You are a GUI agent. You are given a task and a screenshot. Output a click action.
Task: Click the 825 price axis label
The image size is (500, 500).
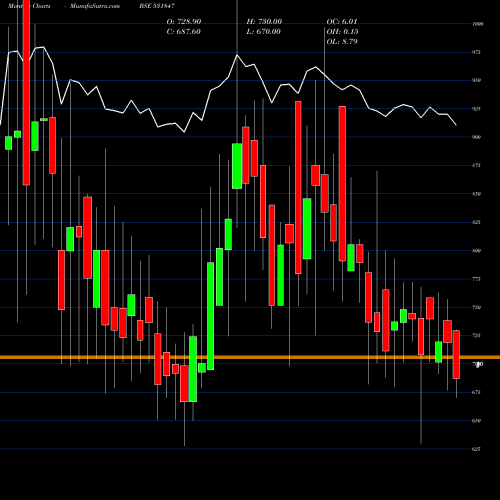point(476,222)
